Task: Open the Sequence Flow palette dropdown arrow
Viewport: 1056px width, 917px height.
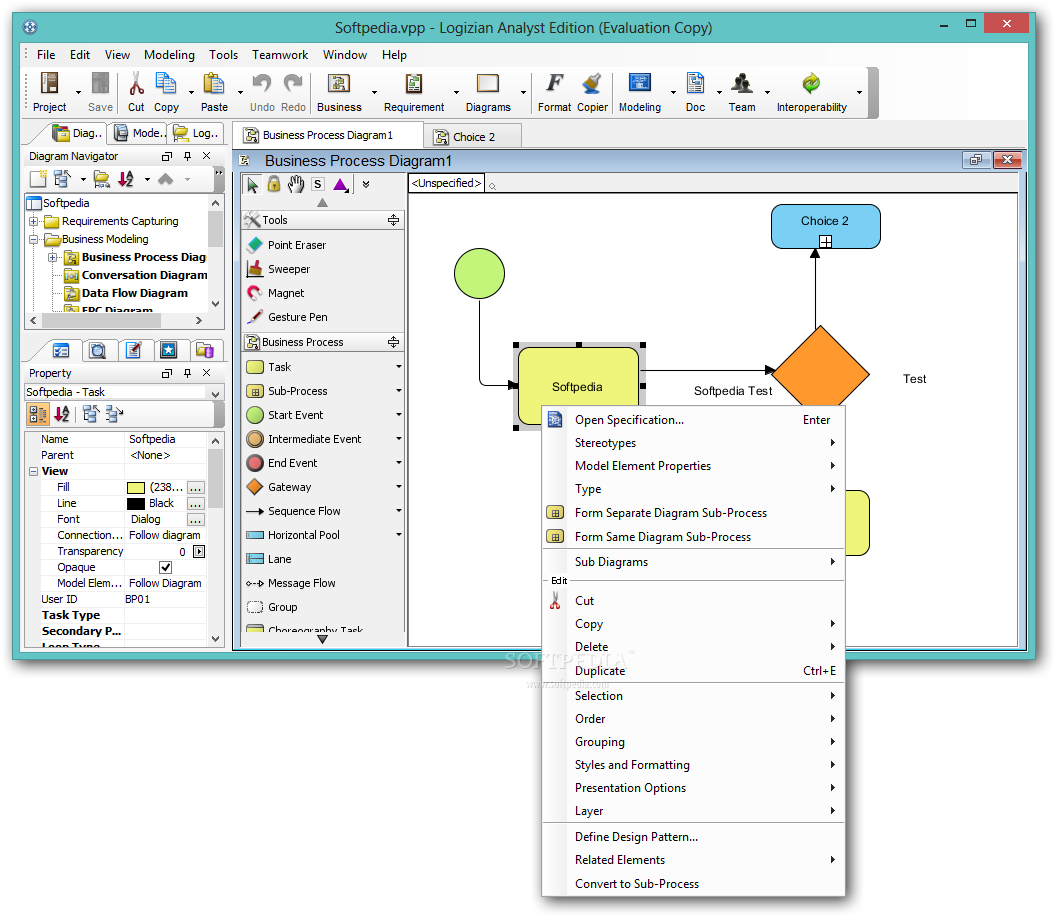Action: 399,511
